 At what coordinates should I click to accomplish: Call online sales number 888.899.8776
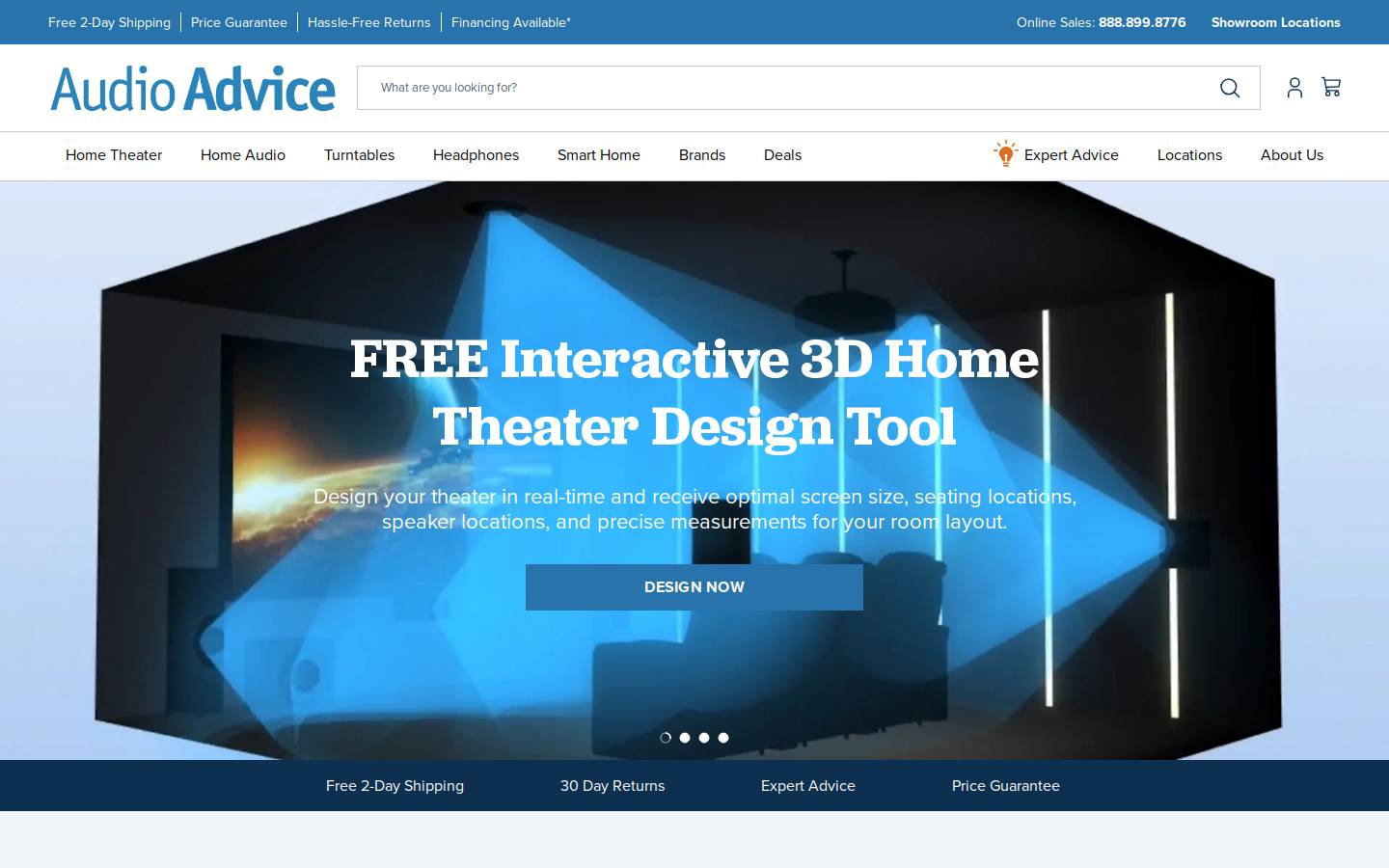[x=1142, y=22]
